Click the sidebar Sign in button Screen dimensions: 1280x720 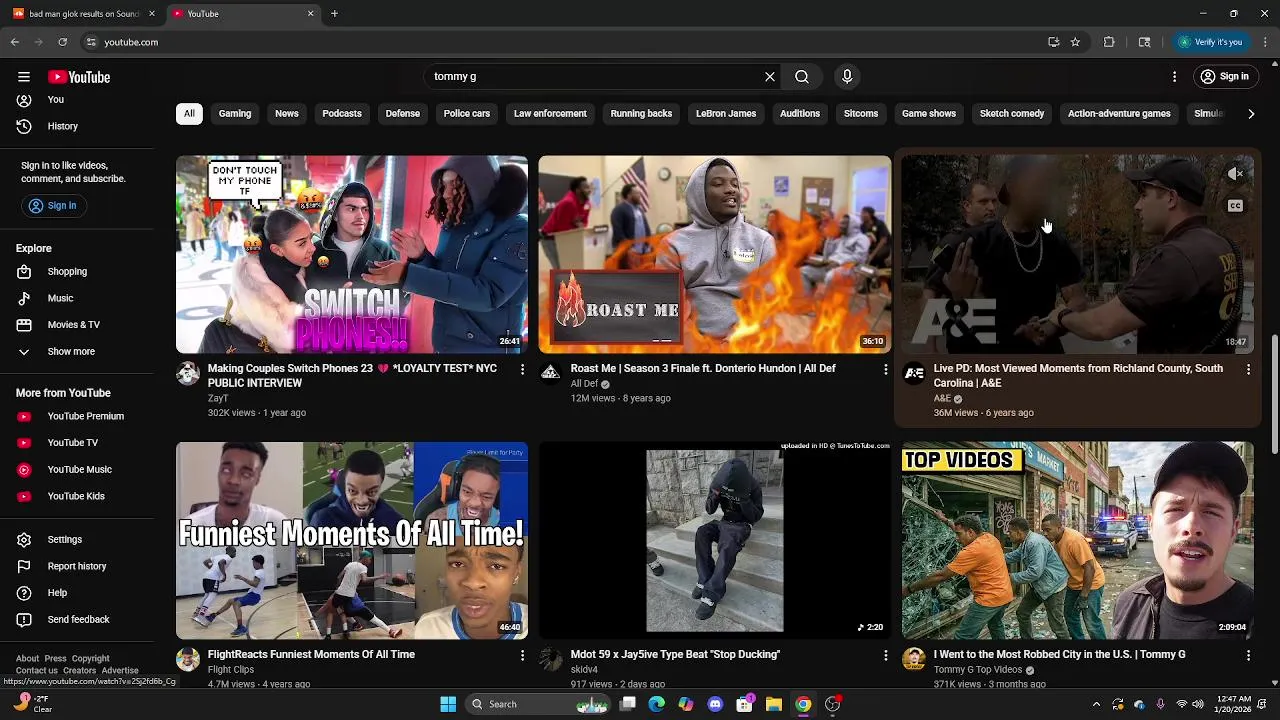pyautogui.click(x=53, y=206)
